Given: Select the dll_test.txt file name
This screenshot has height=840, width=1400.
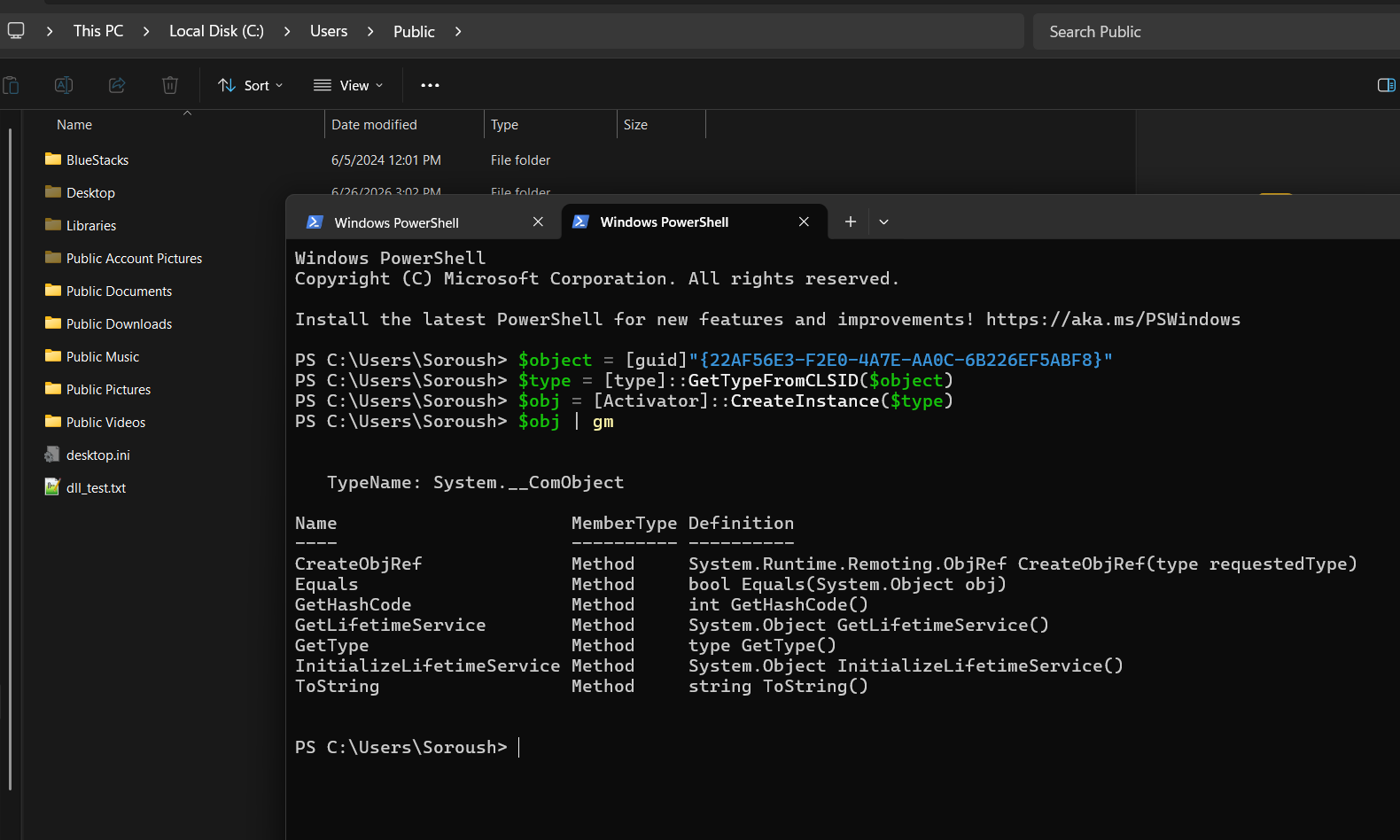Looking at the screenshot, I should pos(96,488).
